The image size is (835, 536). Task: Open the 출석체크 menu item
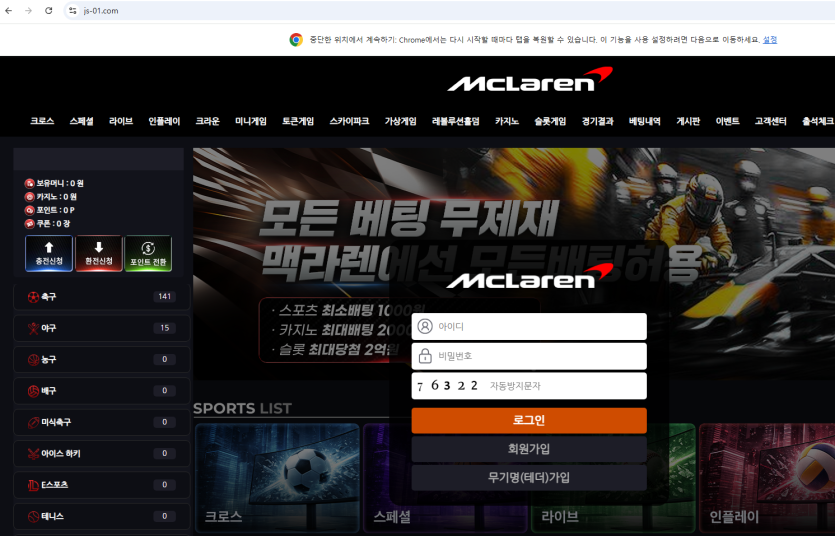click(818, 121)
